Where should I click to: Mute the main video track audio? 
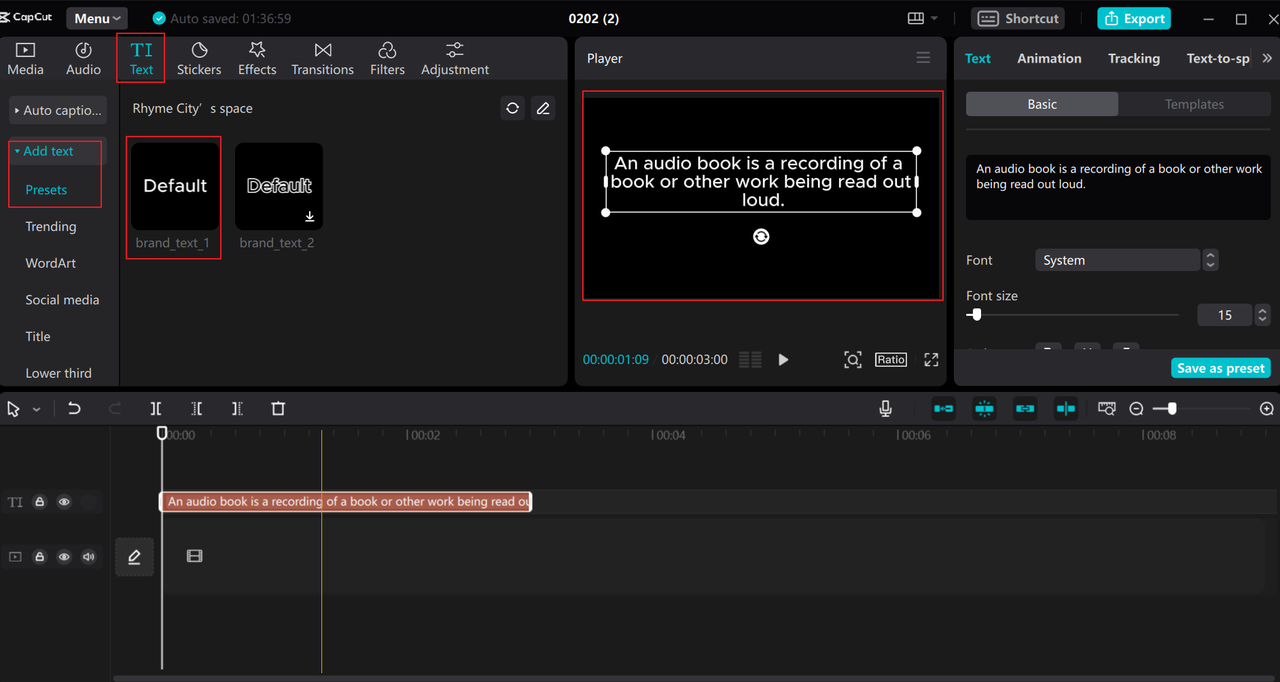pyautogui.click(x=88, y=557)
